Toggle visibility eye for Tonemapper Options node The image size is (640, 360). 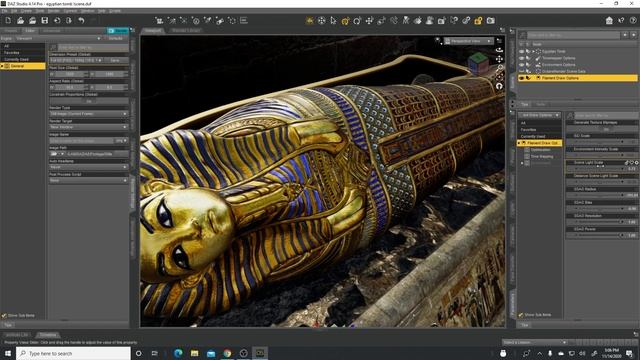(x=522, y=58)
